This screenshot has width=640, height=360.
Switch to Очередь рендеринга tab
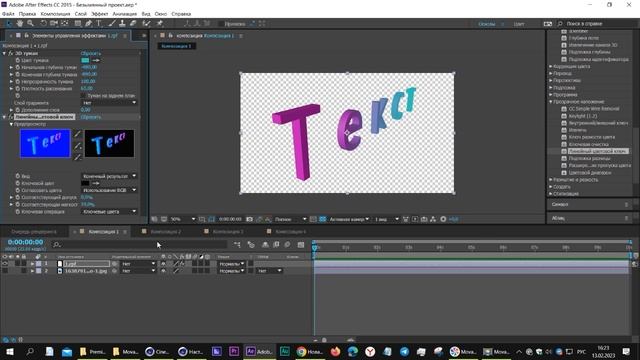34,231
